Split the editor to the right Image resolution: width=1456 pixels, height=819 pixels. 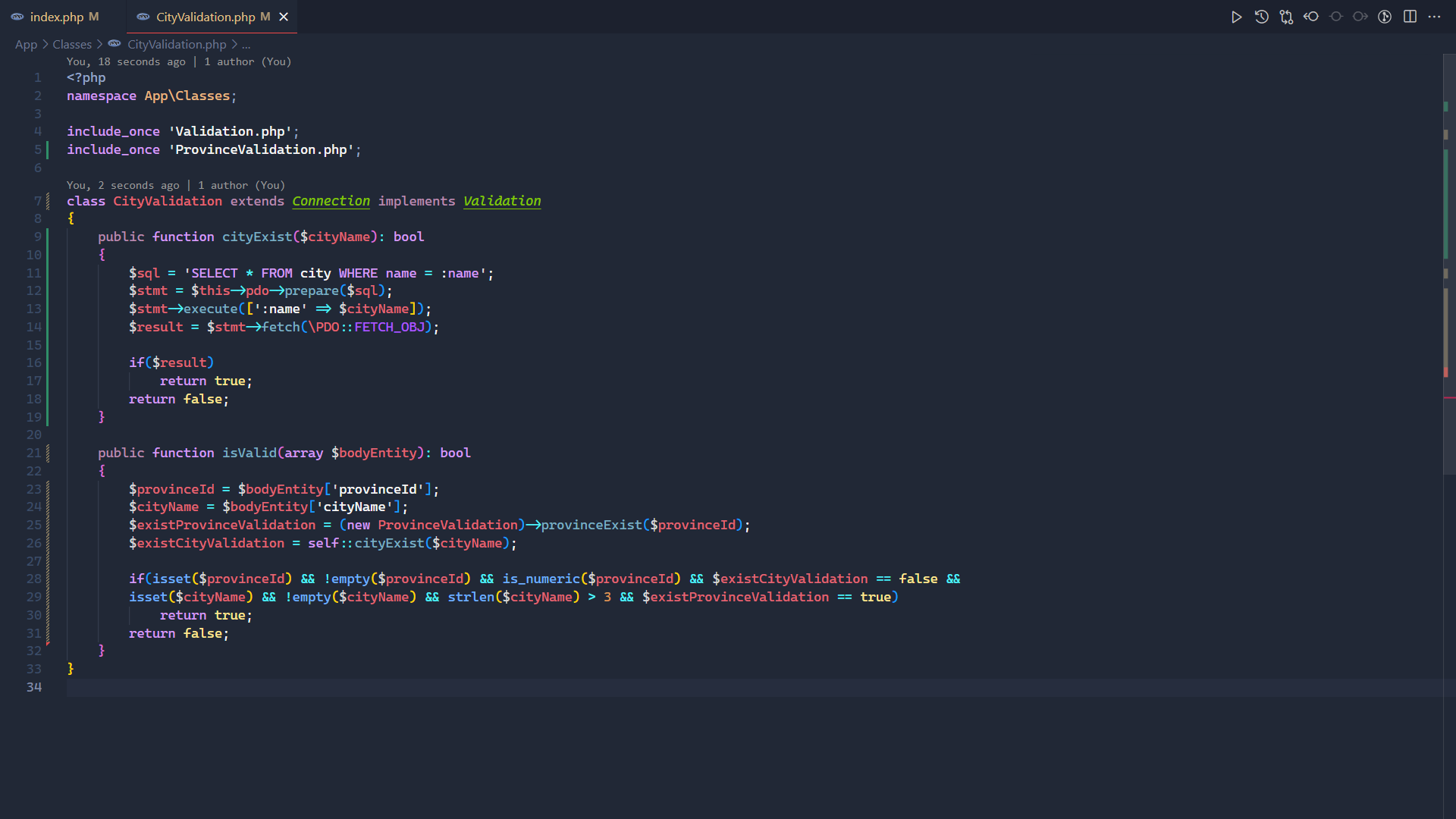(x=1410, y=17)
